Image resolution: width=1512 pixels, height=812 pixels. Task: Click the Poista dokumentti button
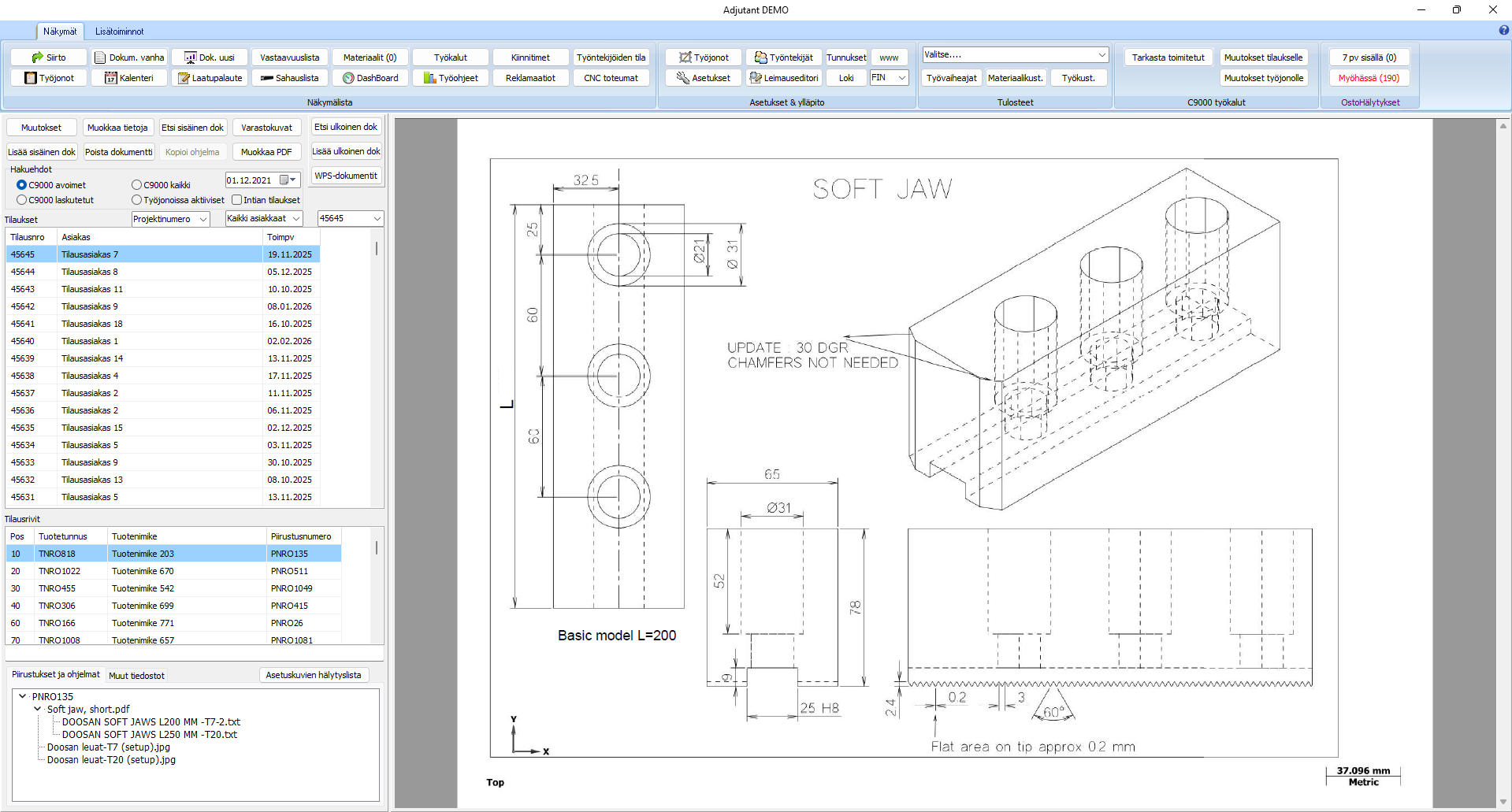point(119,152)
